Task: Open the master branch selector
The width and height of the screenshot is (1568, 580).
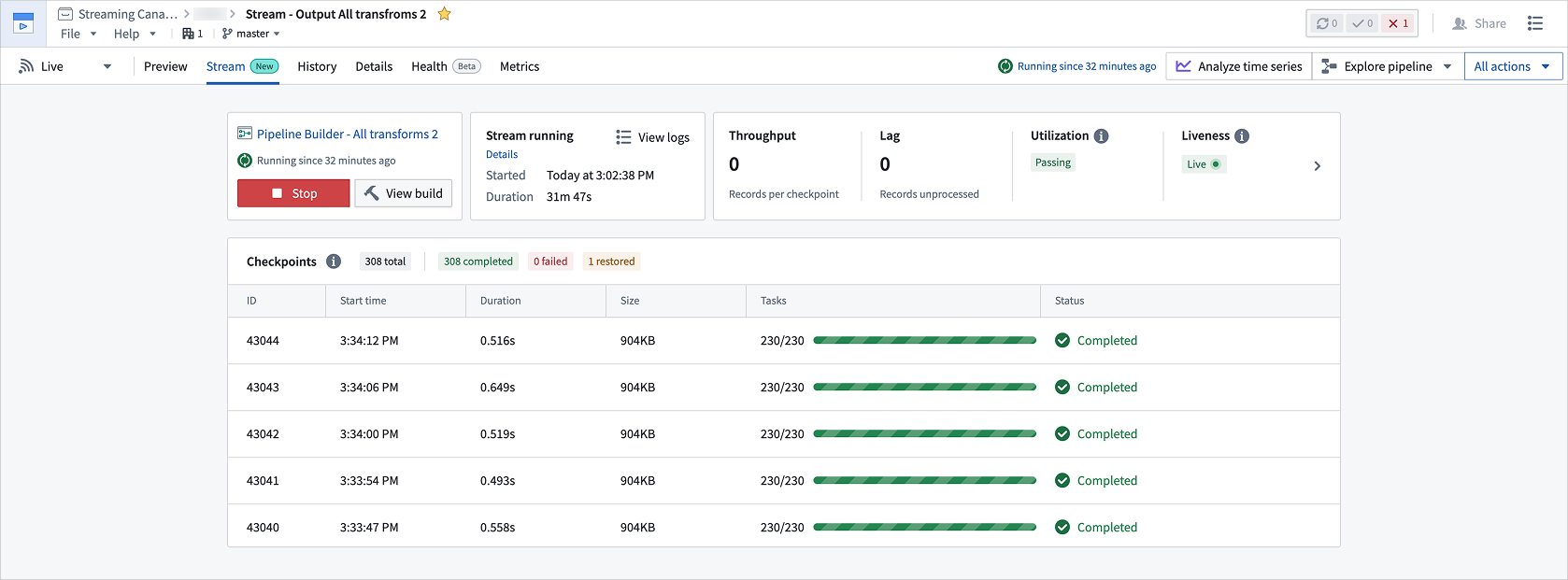Action: click(x=251, y=34)
